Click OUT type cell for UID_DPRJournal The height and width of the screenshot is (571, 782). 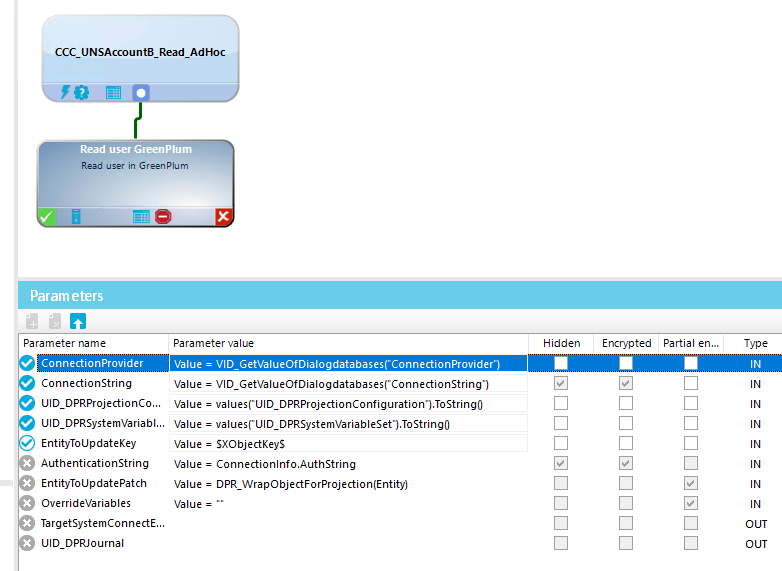tap(756, 544)
